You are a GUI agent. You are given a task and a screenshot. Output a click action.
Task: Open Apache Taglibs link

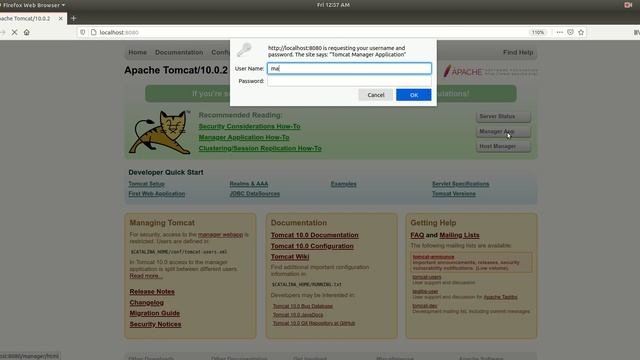[x=500, y=297]
